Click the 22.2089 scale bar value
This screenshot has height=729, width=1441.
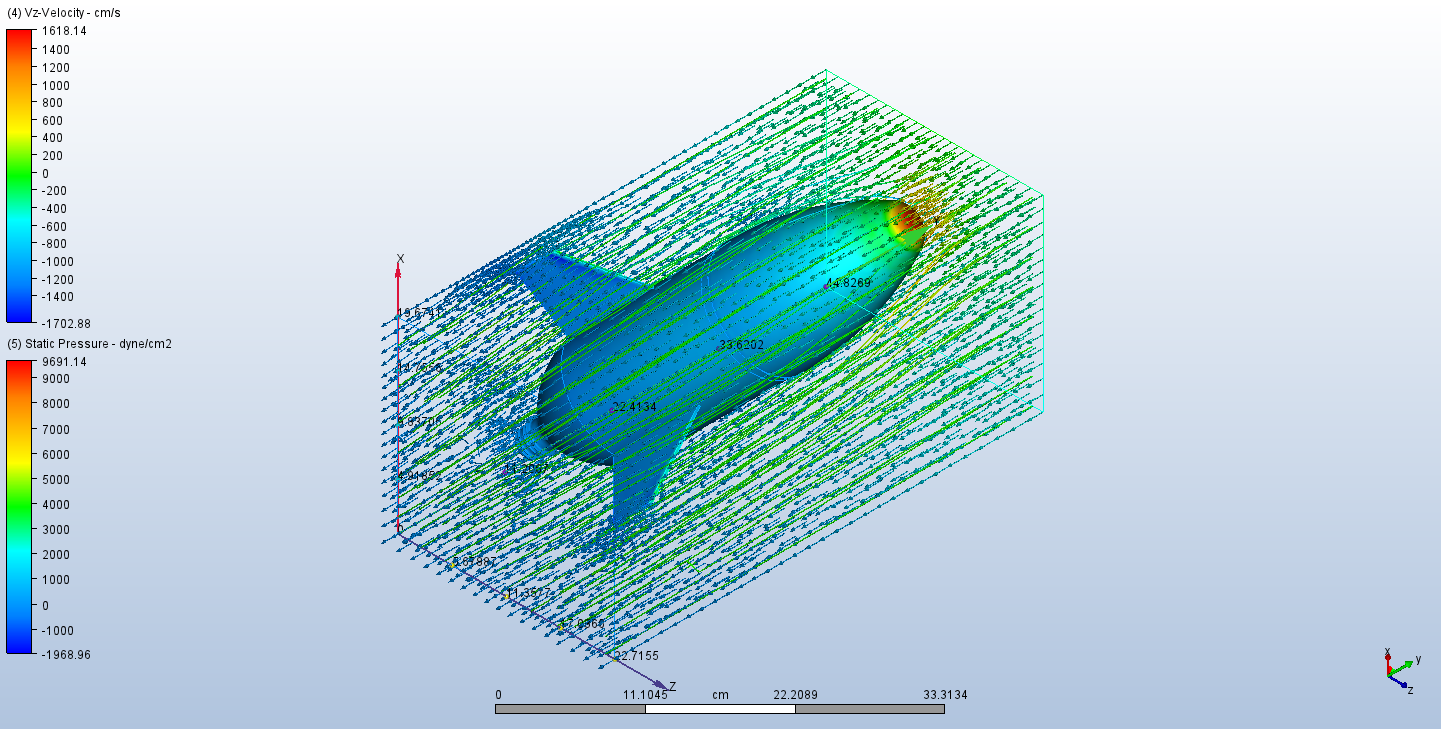tap(795, 695)
